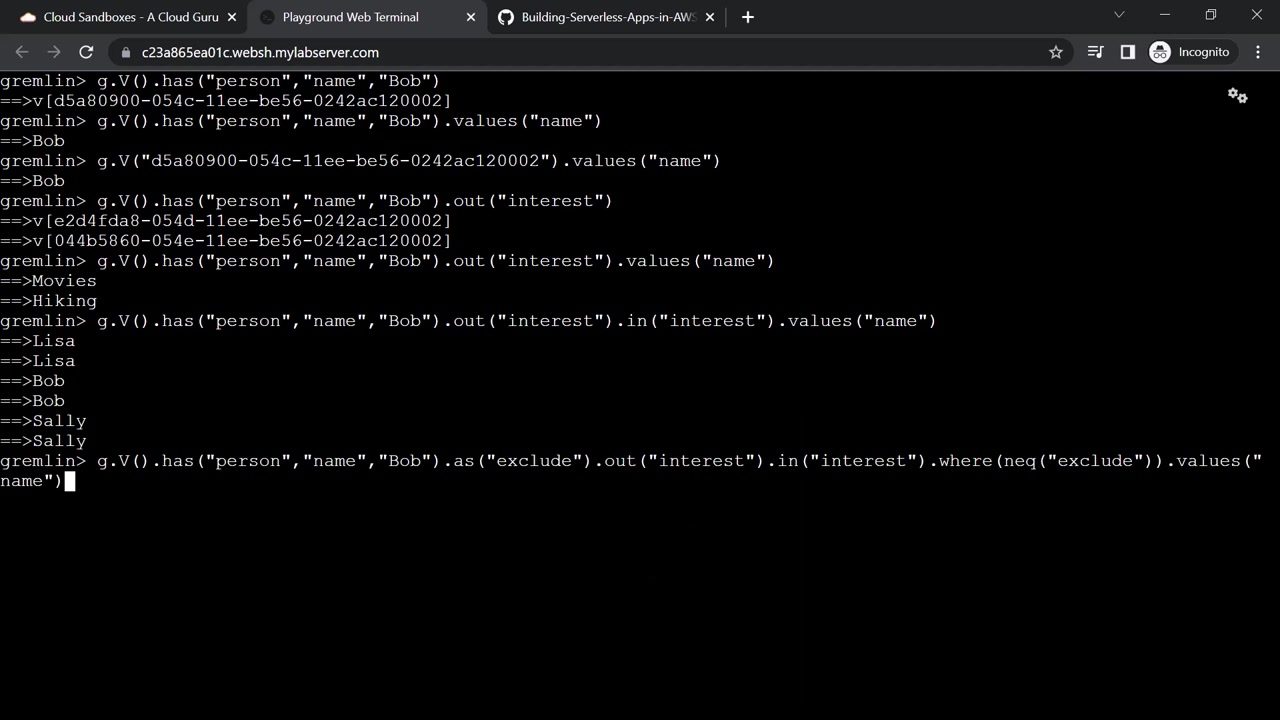This screenshot has height=720, width=1280.
Task: Expand the tab search dropdown arrow
Action: click(x=1119, y=15)
